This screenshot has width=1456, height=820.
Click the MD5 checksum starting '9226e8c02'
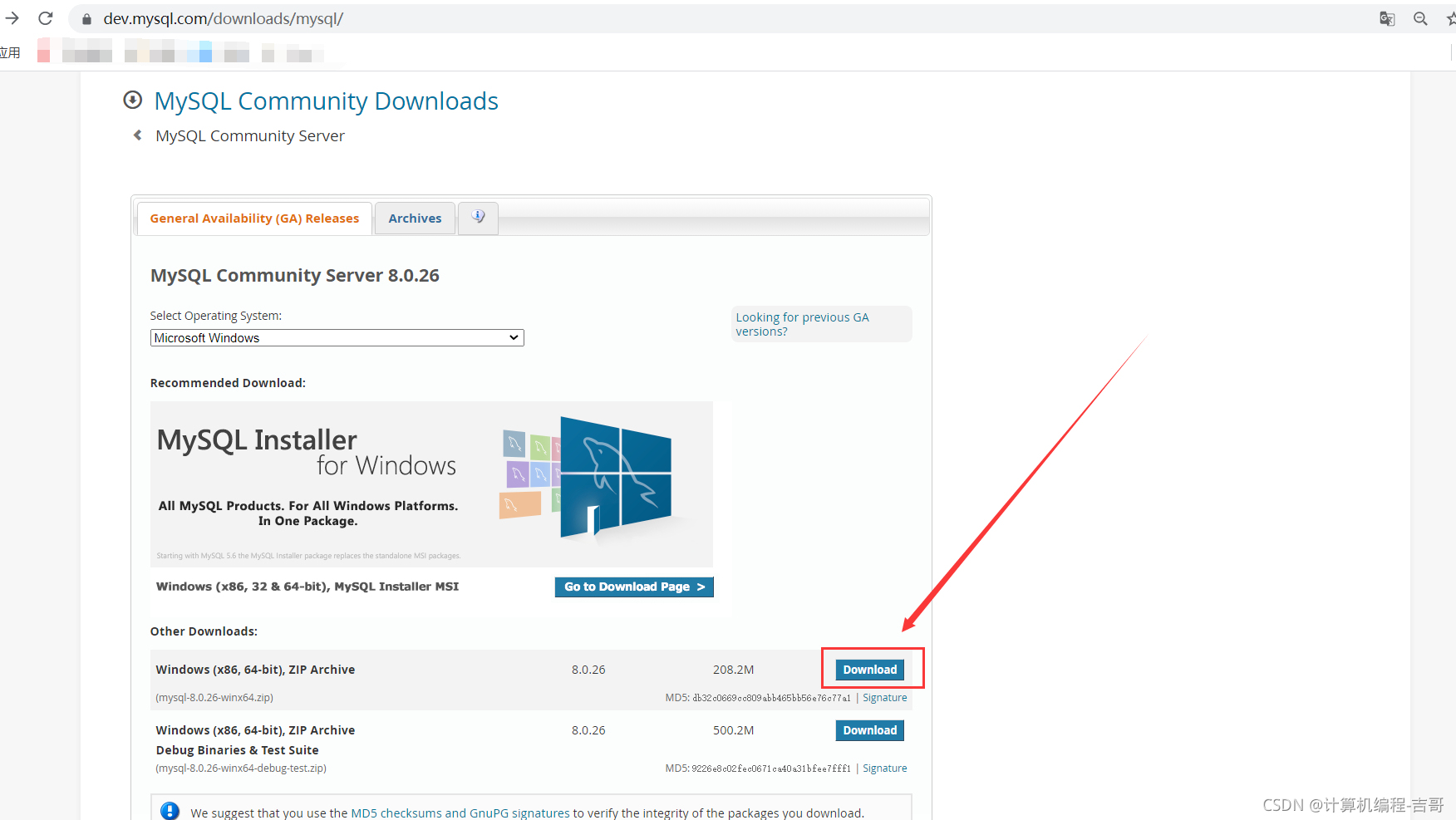point(771,768)
